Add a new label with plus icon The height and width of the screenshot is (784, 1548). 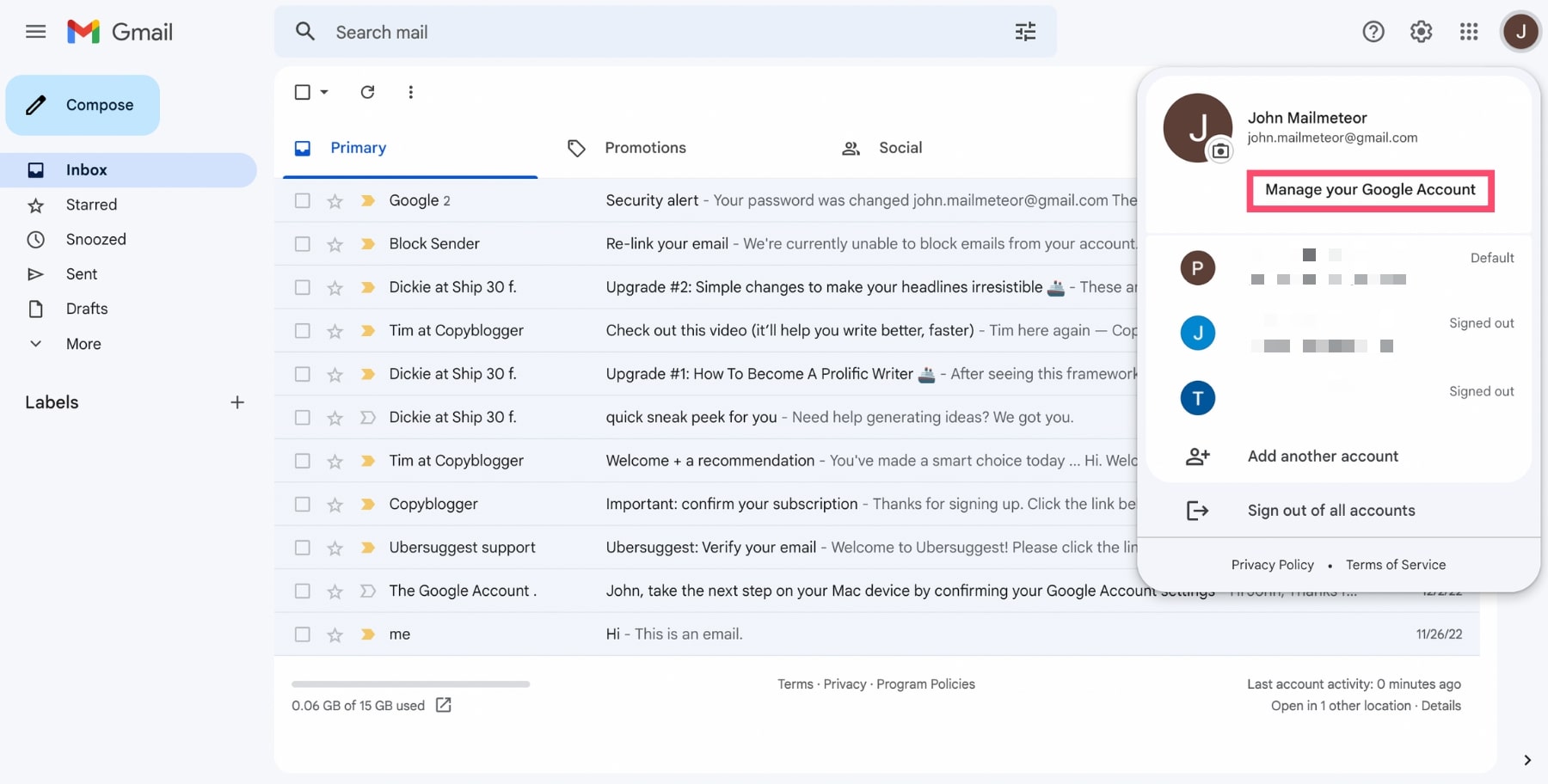237,402
